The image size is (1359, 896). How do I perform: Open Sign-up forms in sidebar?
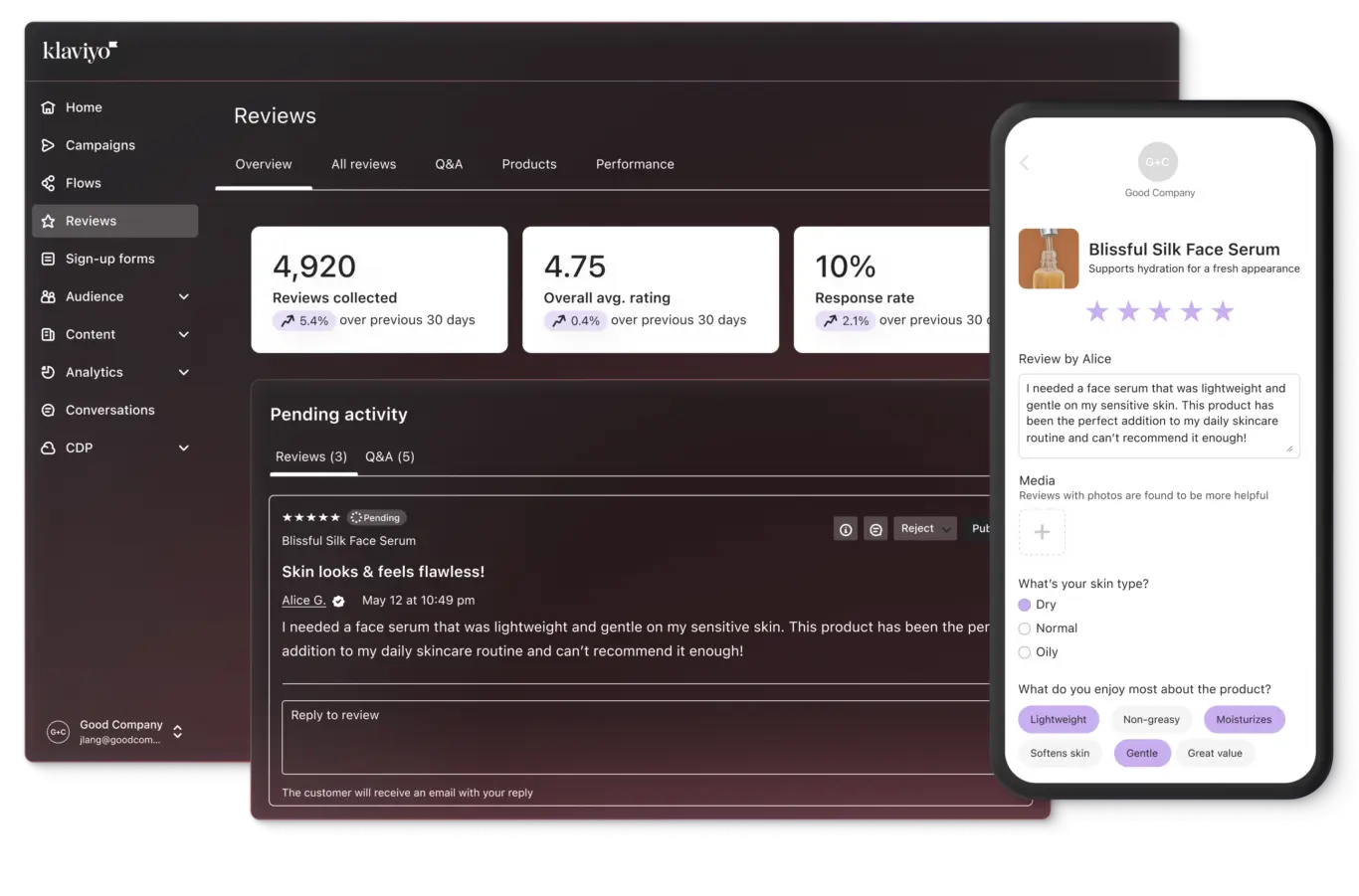pyautogui.click(x=110, y=259)
